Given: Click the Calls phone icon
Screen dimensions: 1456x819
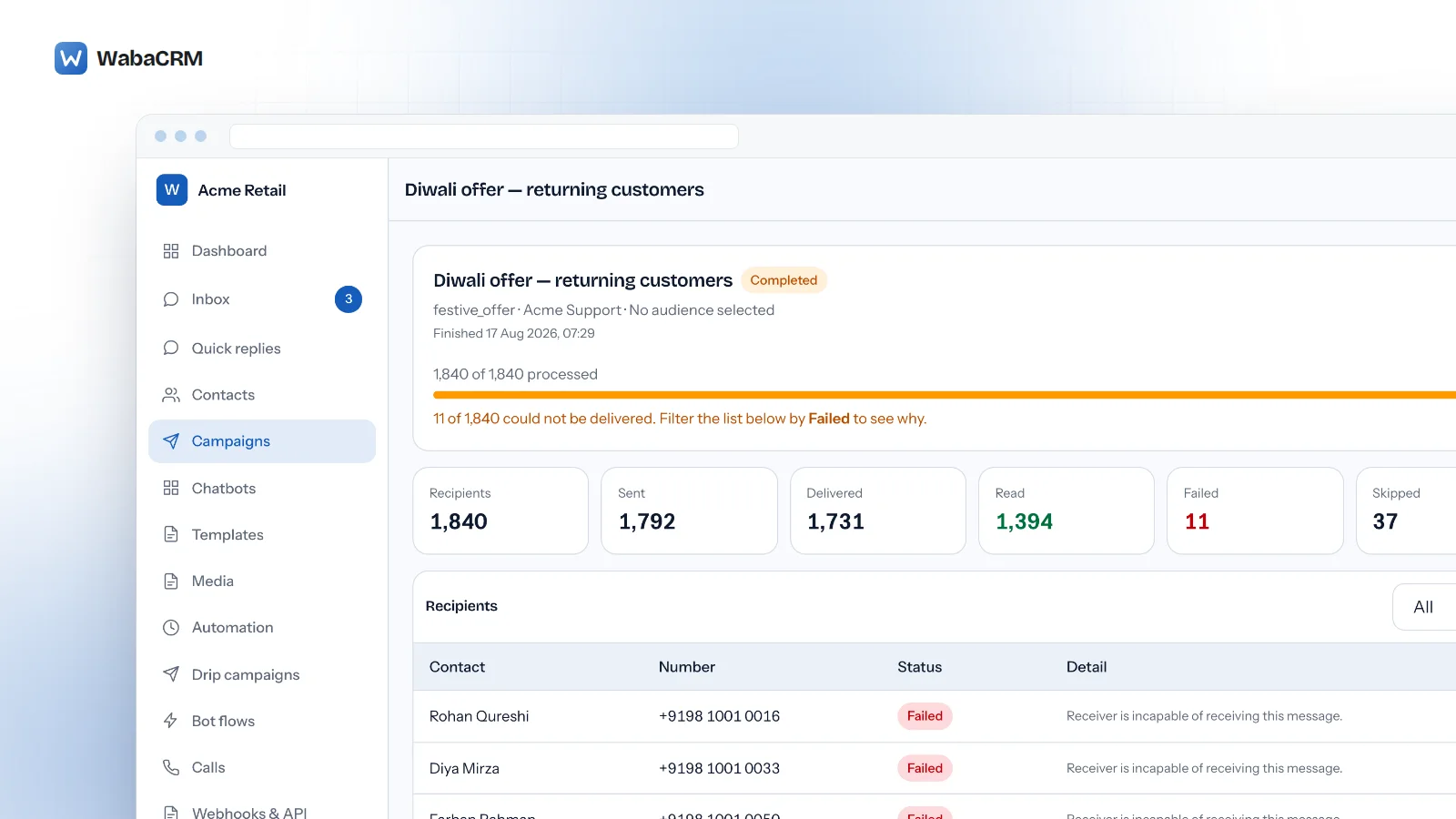Looking at the screenshot, I should (171, 767).
